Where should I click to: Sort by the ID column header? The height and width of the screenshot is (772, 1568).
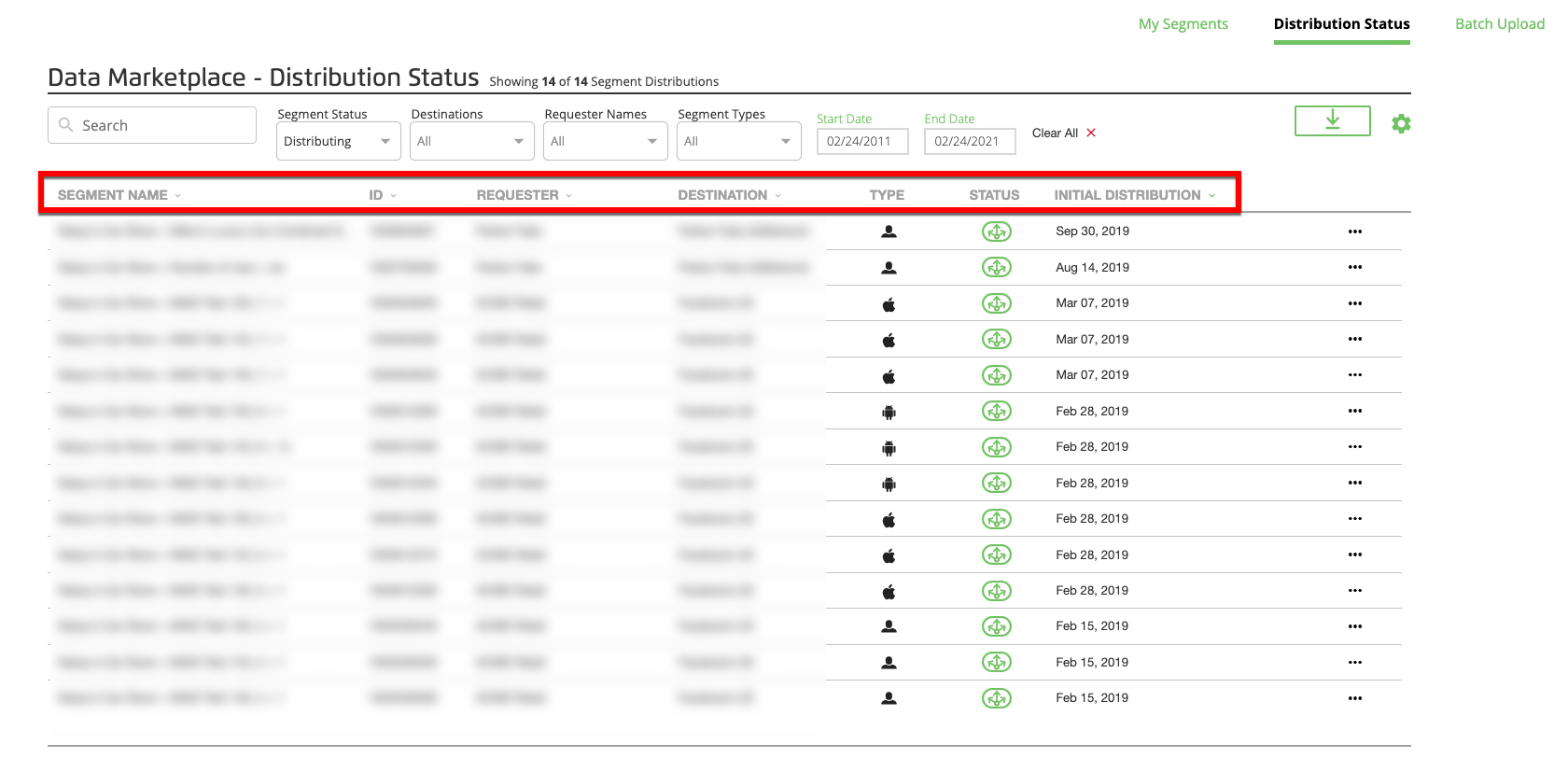[383, 195]
